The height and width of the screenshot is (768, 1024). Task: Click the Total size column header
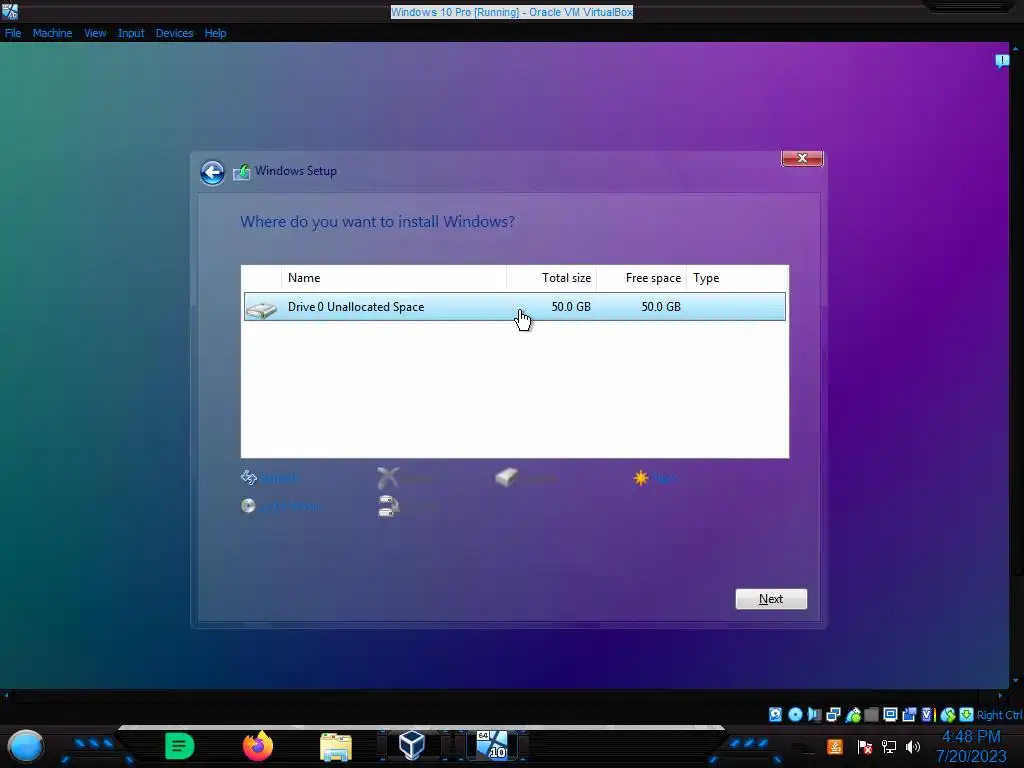tap(551, 278)
